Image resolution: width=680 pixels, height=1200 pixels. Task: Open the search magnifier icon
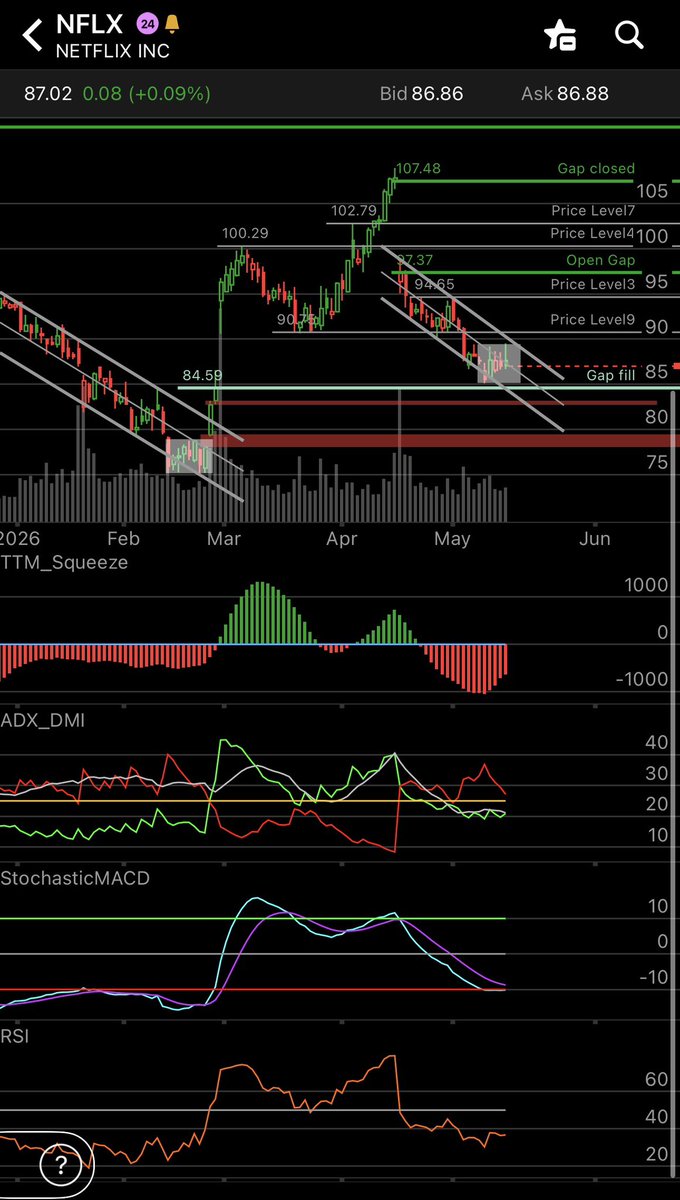tap(629, 36)
